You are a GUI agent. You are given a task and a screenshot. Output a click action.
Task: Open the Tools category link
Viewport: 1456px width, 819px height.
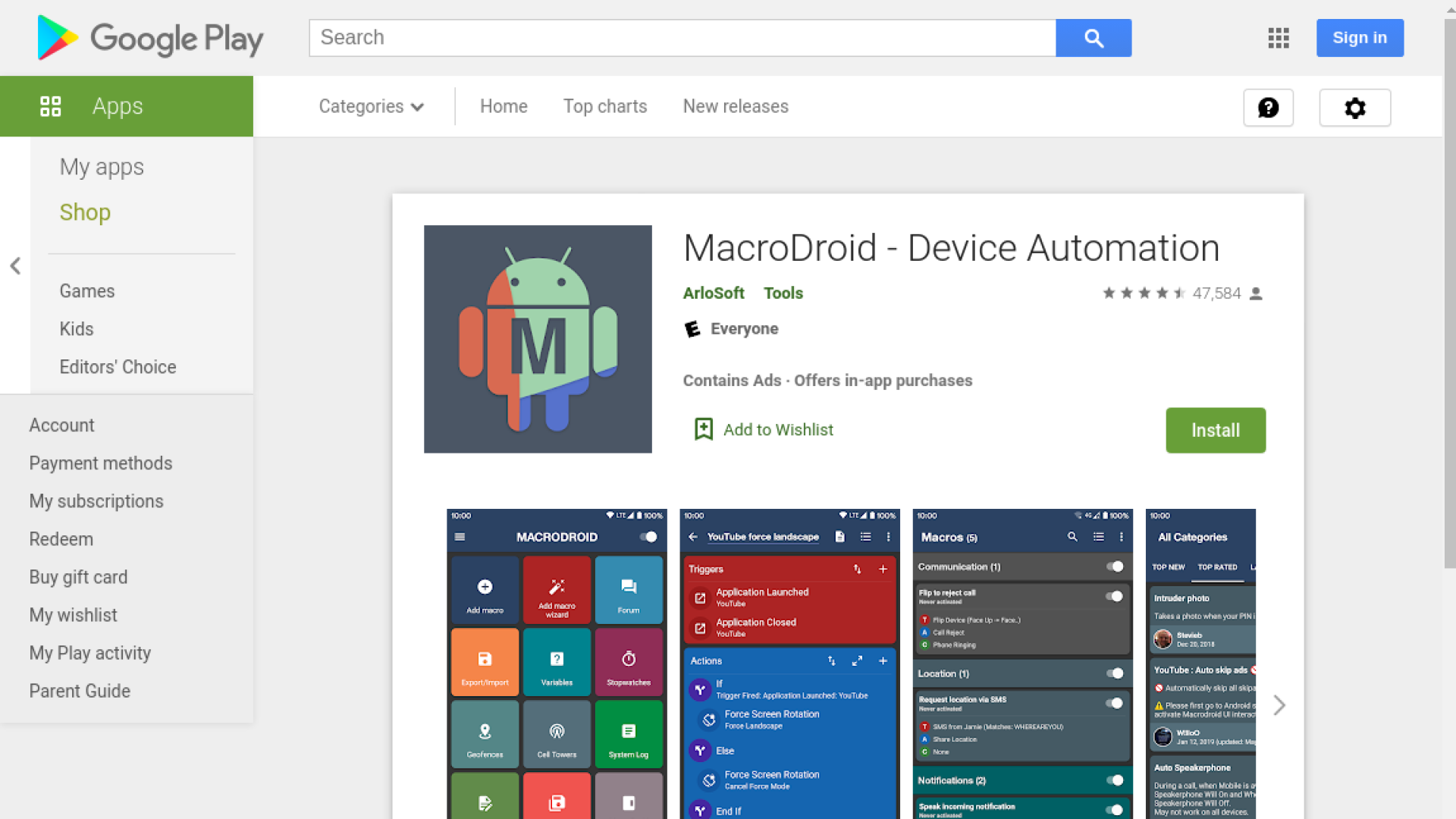pyautogui.click(x=783, y=293)
